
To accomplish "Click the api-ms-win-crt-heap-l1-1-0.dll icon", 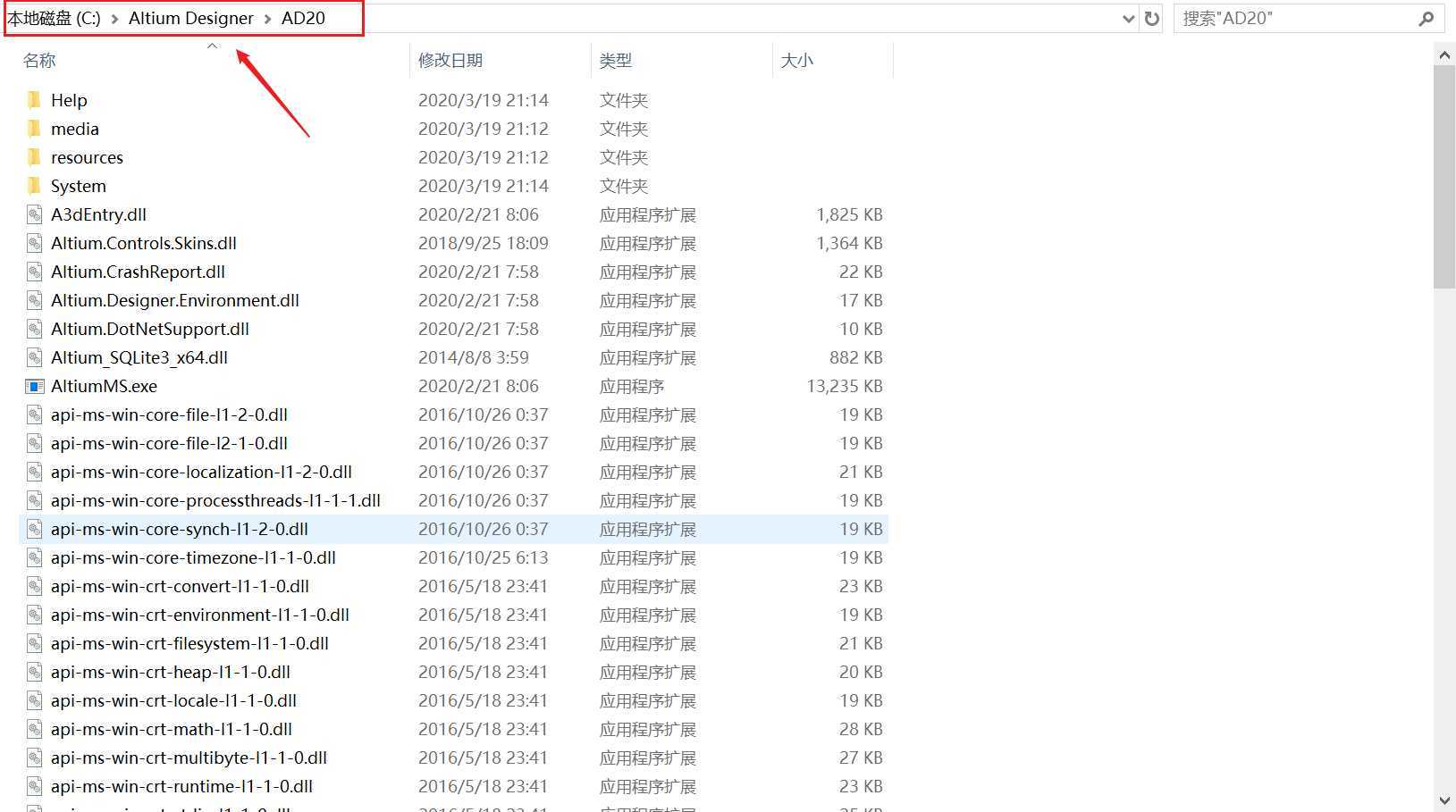I will [34, 672].
